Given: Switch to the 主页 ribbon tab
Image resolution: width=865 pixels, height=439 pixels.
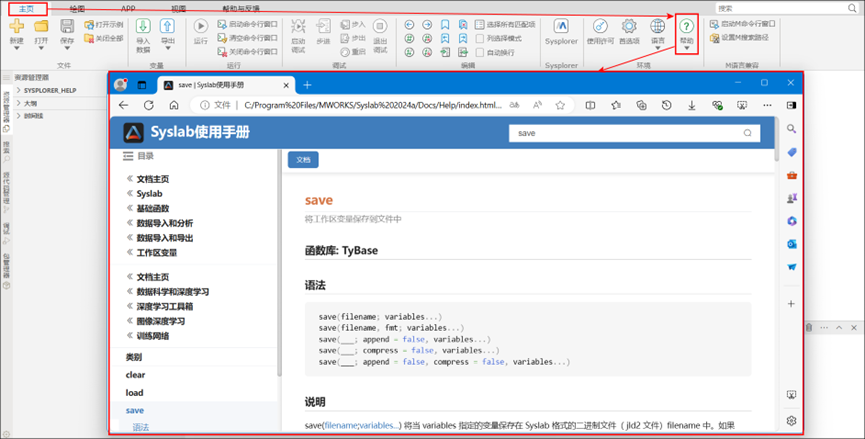Looking at the screenshot, I should click(x=26, y=9).
